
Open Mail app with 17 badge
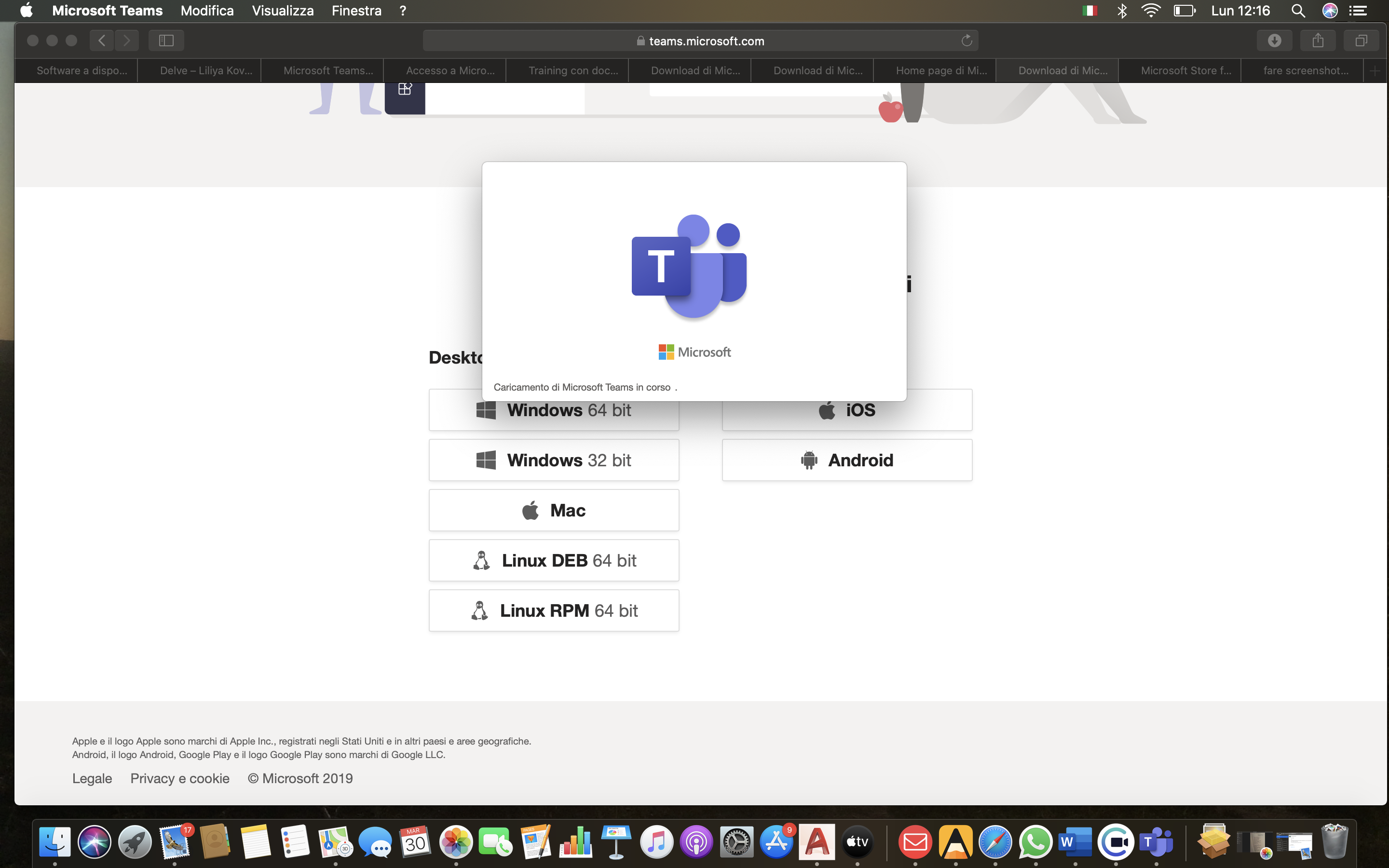pyautogui.click(x=175, y=842)
